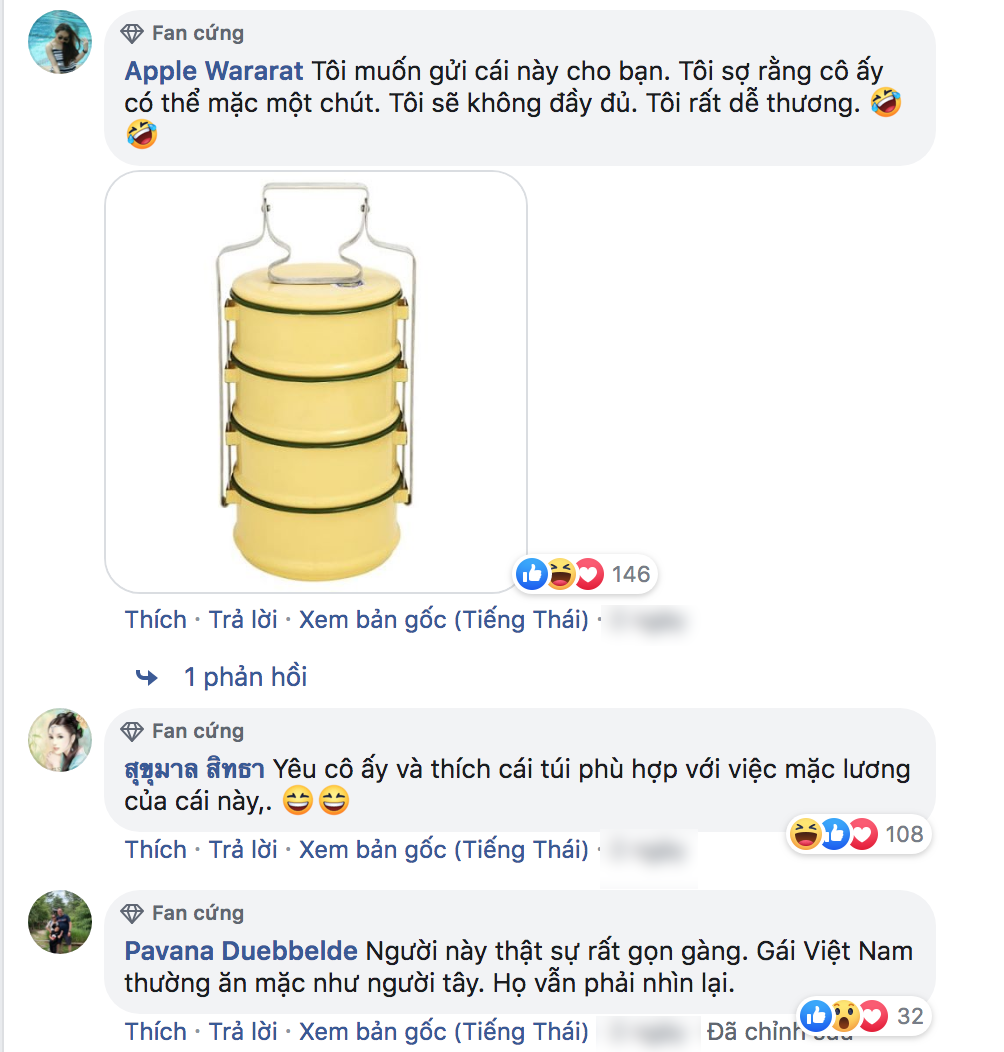The height and width of the screenshot is (1052, 1004).
Task: Open the yellow tiffin lunchbox image
Action: 315,382
